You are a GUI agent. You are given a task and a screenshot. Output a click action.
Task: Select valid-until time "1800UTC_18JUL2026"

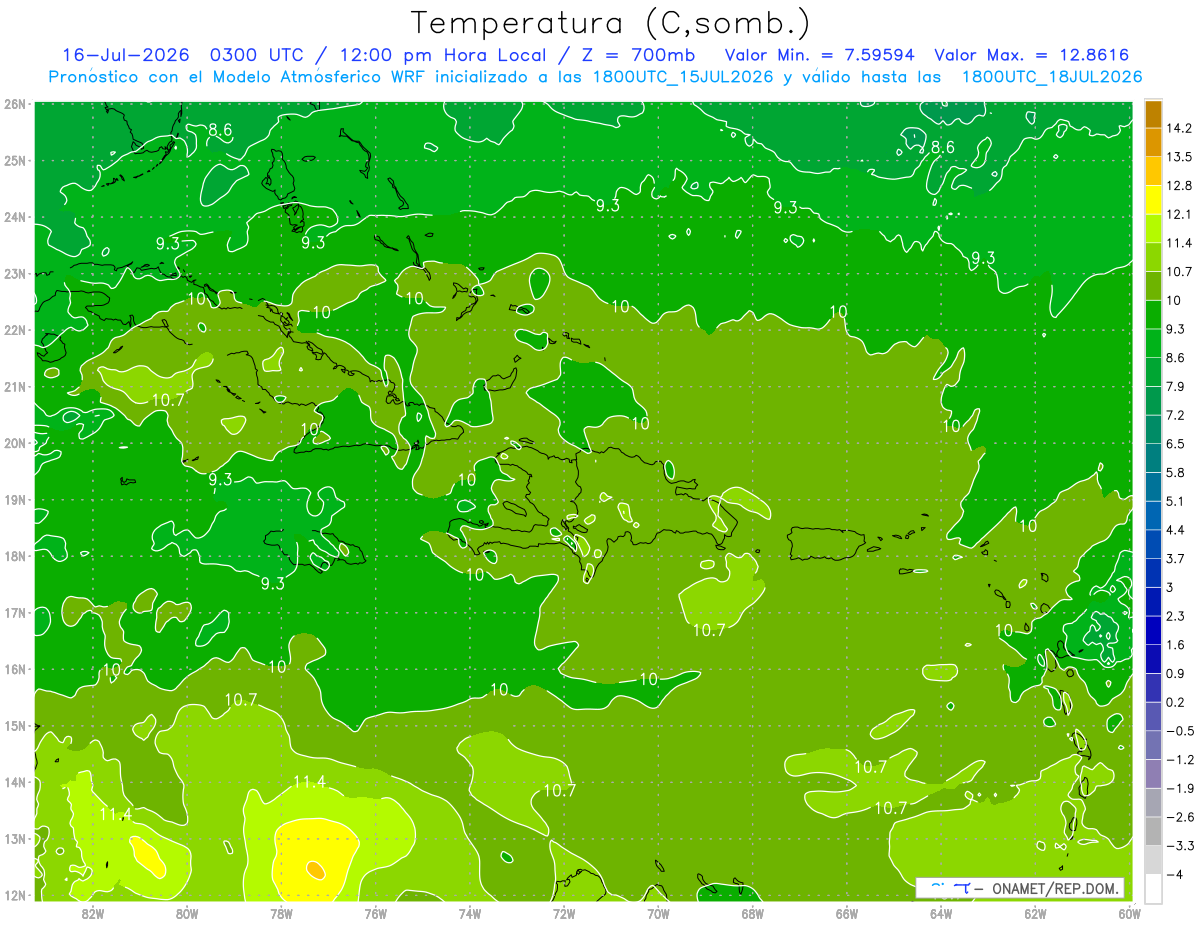[x=1052, y=76]
